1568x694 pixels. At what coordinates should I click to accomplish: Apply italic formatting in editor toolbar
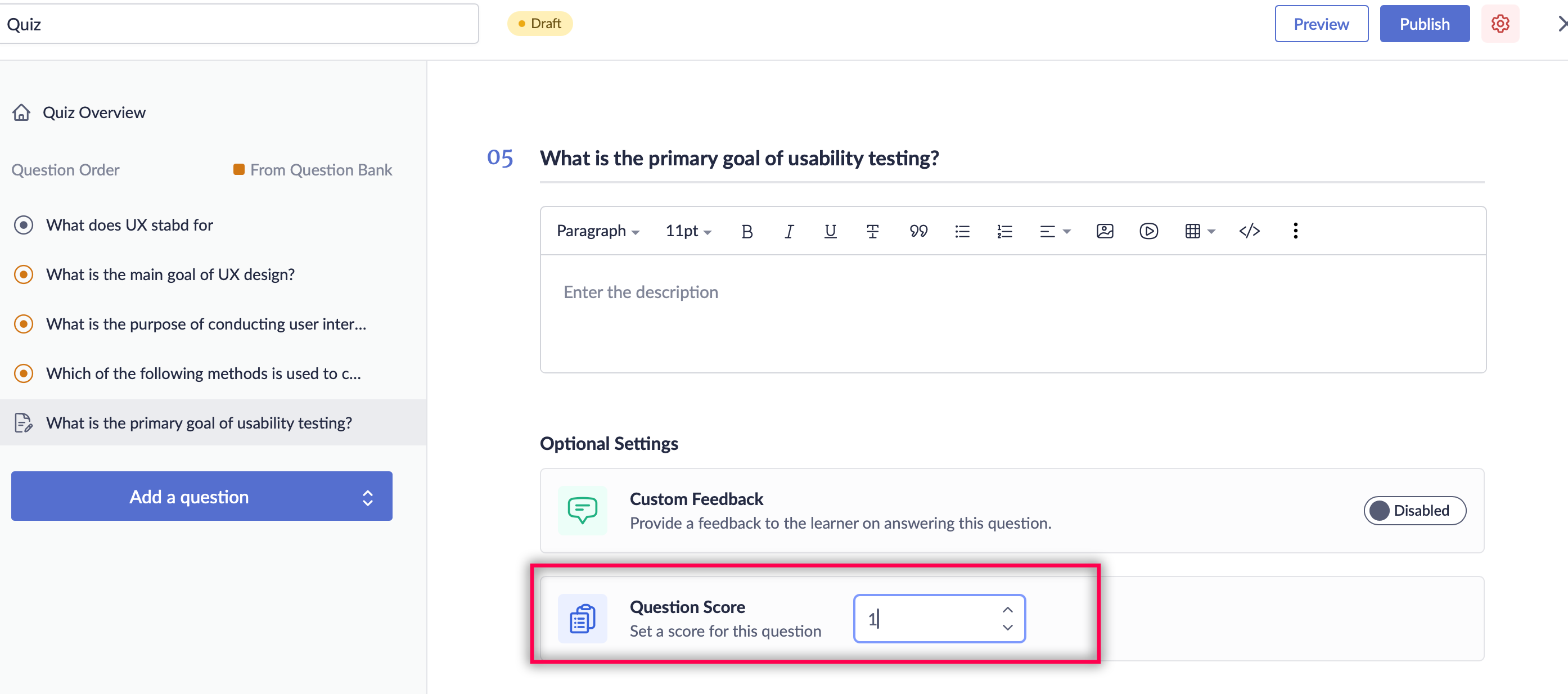click(x=789, y=231)
